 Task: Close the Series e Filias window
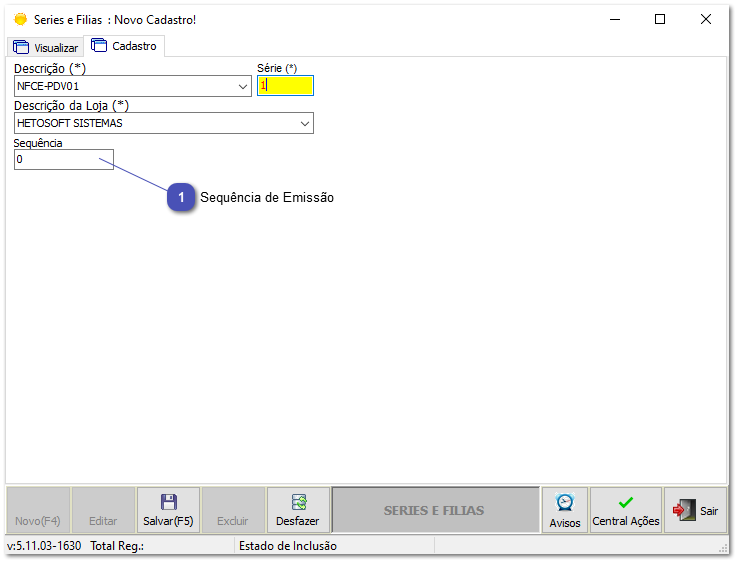pyautogui.click(x=706, y=19)
